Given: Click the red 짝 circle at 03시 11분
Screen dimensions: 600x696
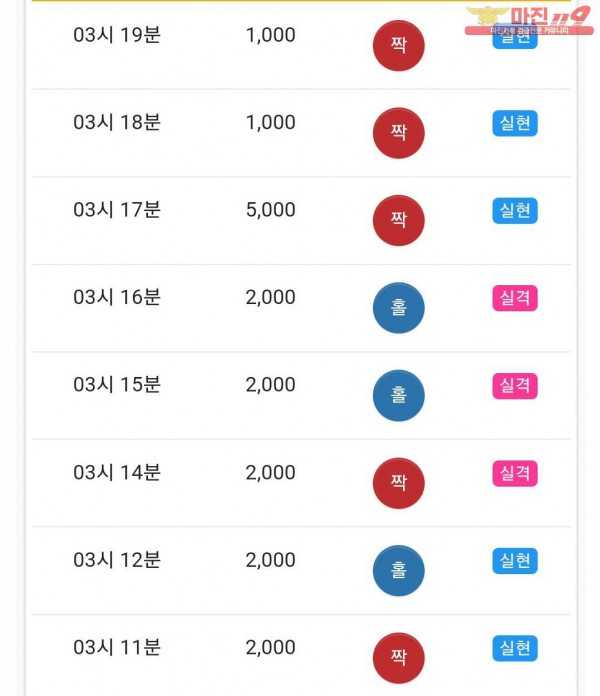Looking at the screenshot, I should [399, 658].
